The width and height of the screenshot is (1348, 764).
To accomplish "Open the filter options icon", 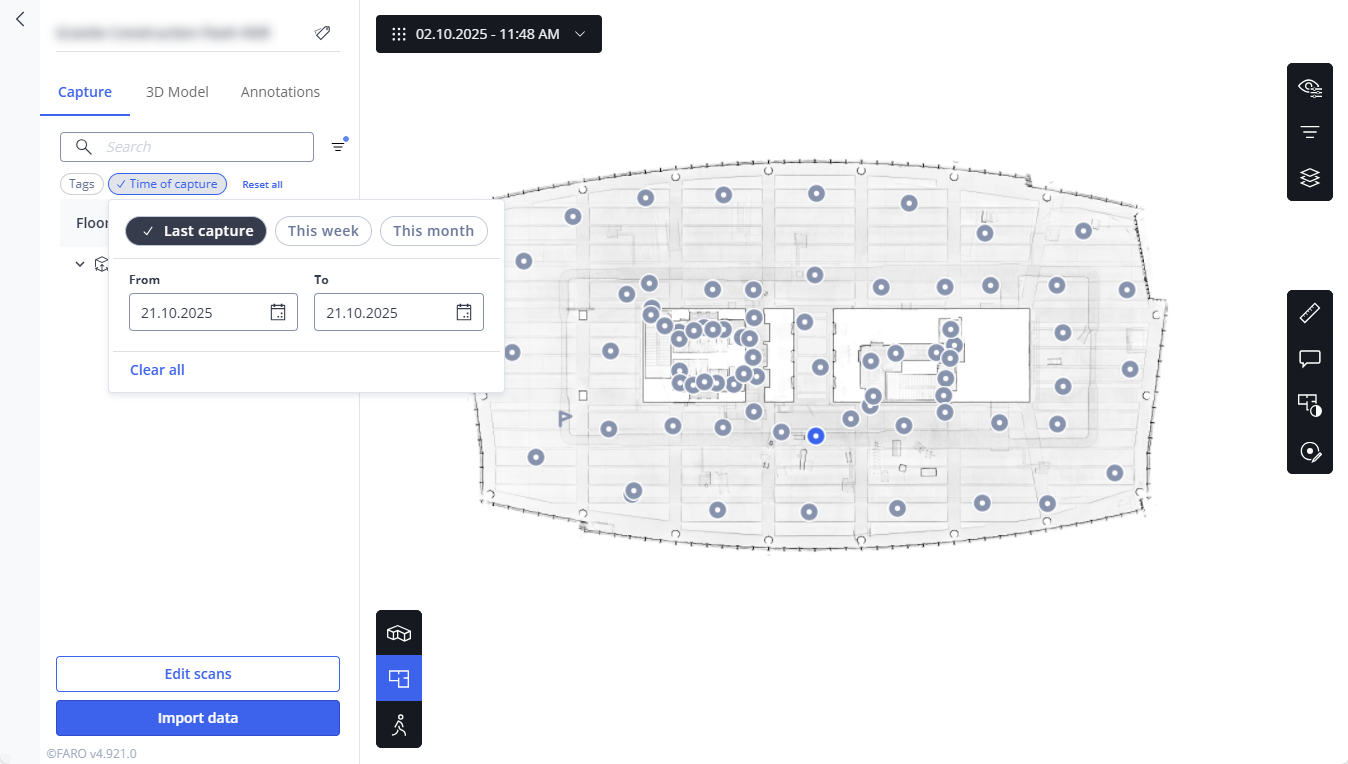I will [x=339, y=146].
